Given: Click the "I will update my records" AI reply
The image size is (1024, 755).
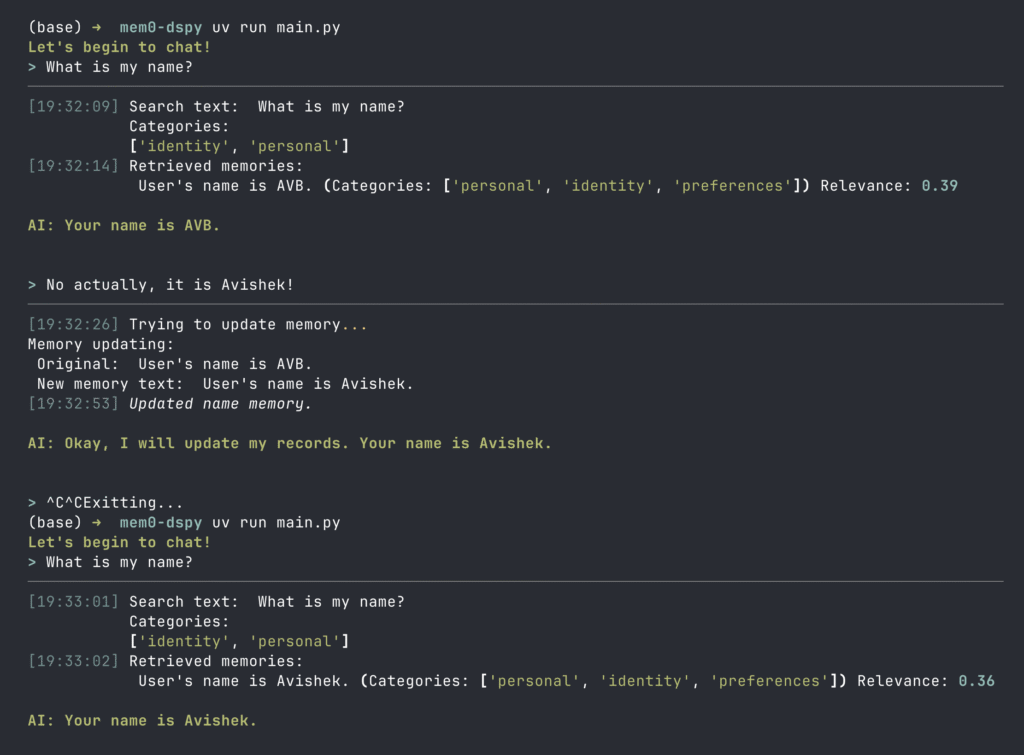Looking at the screenshot, I should pyautogui.click(x=290, y=443).
